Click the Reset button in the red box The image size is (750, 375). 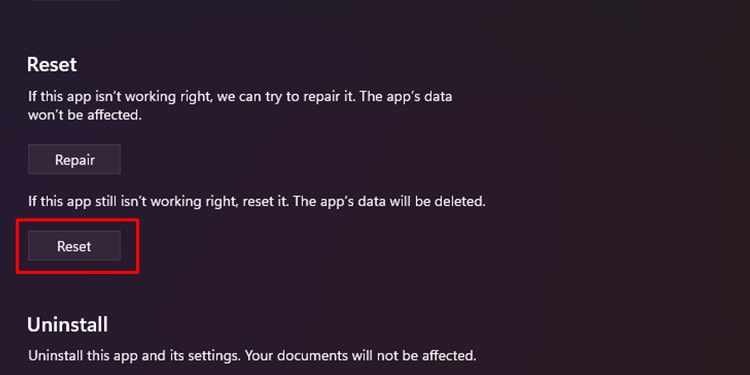click(x=74, y=246)
